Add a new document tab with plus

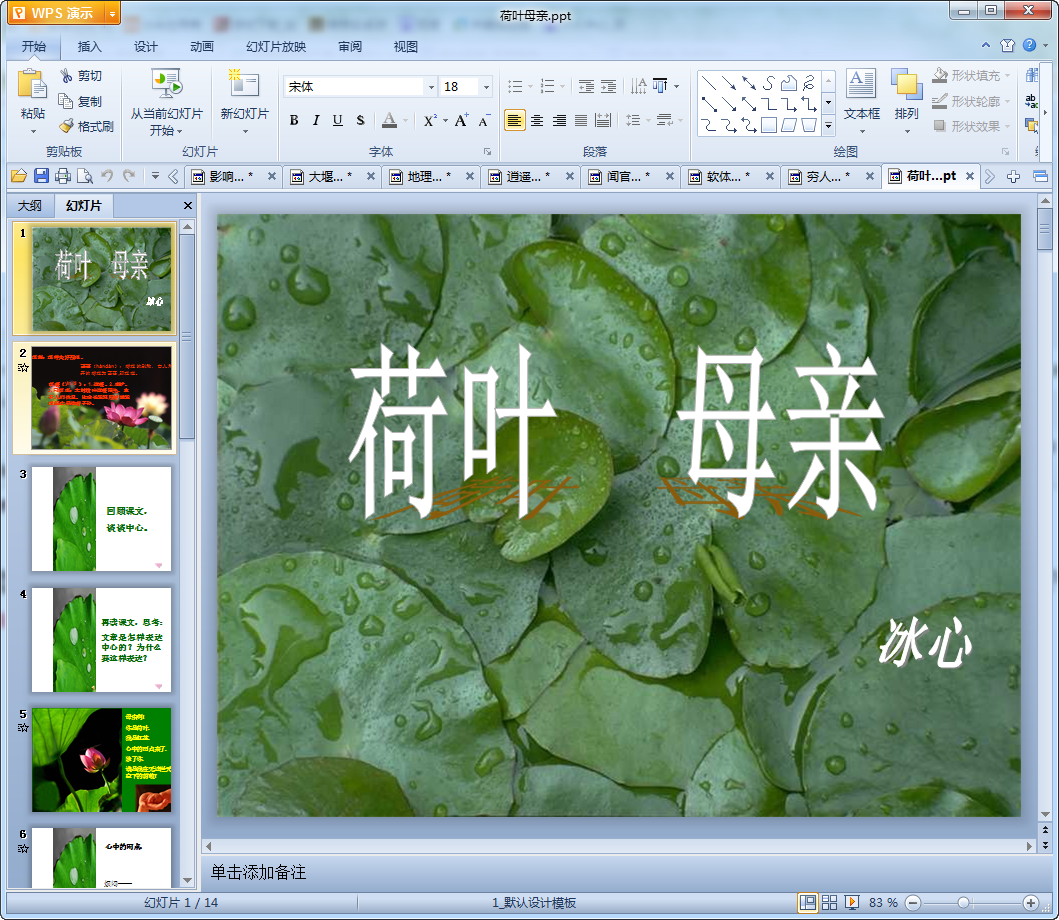coord(1012,176)
